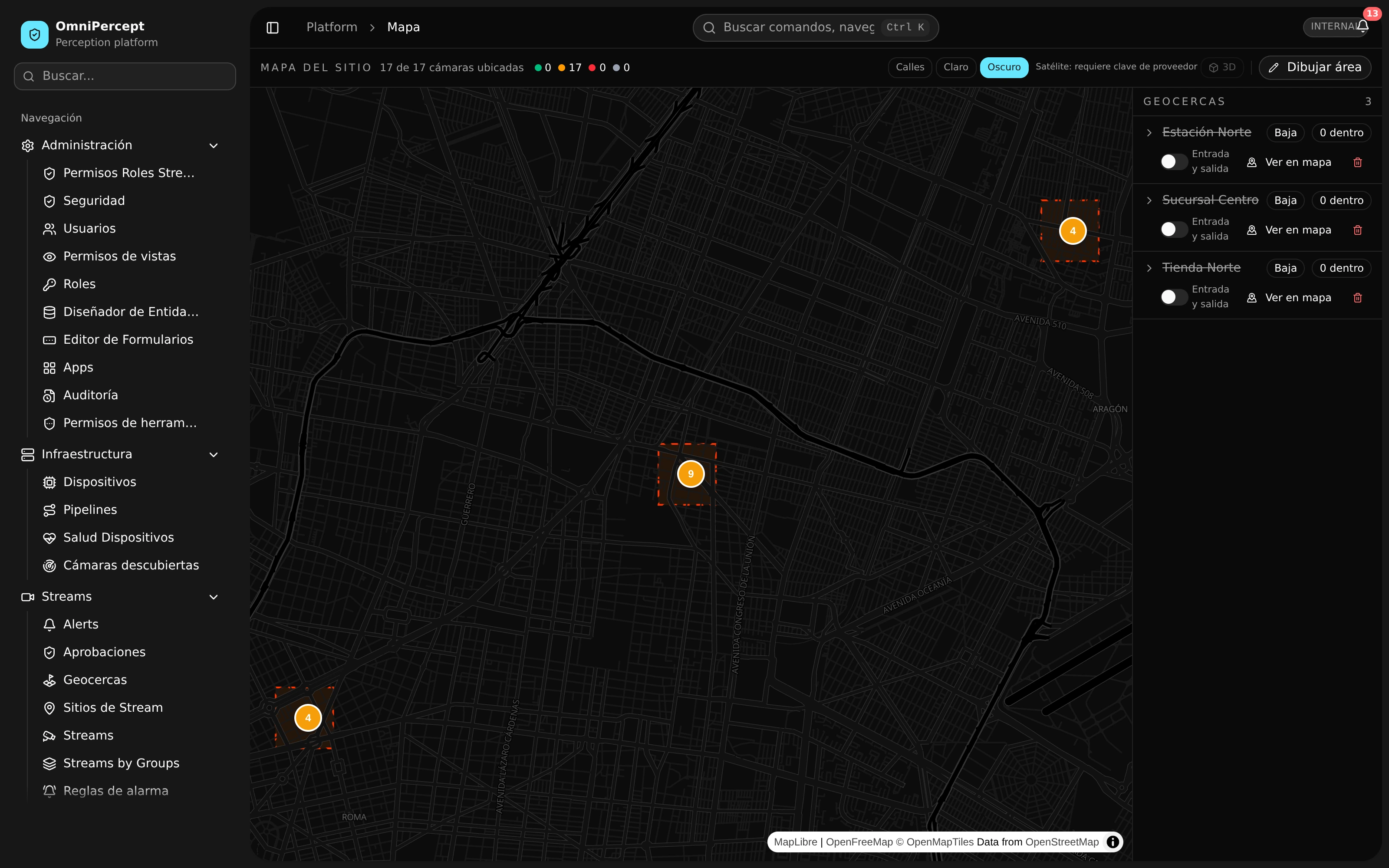This screenshot has width=1389, height=868.
Task: Expand the Sucursal Centro geofence row
Action: (1149, 201)
